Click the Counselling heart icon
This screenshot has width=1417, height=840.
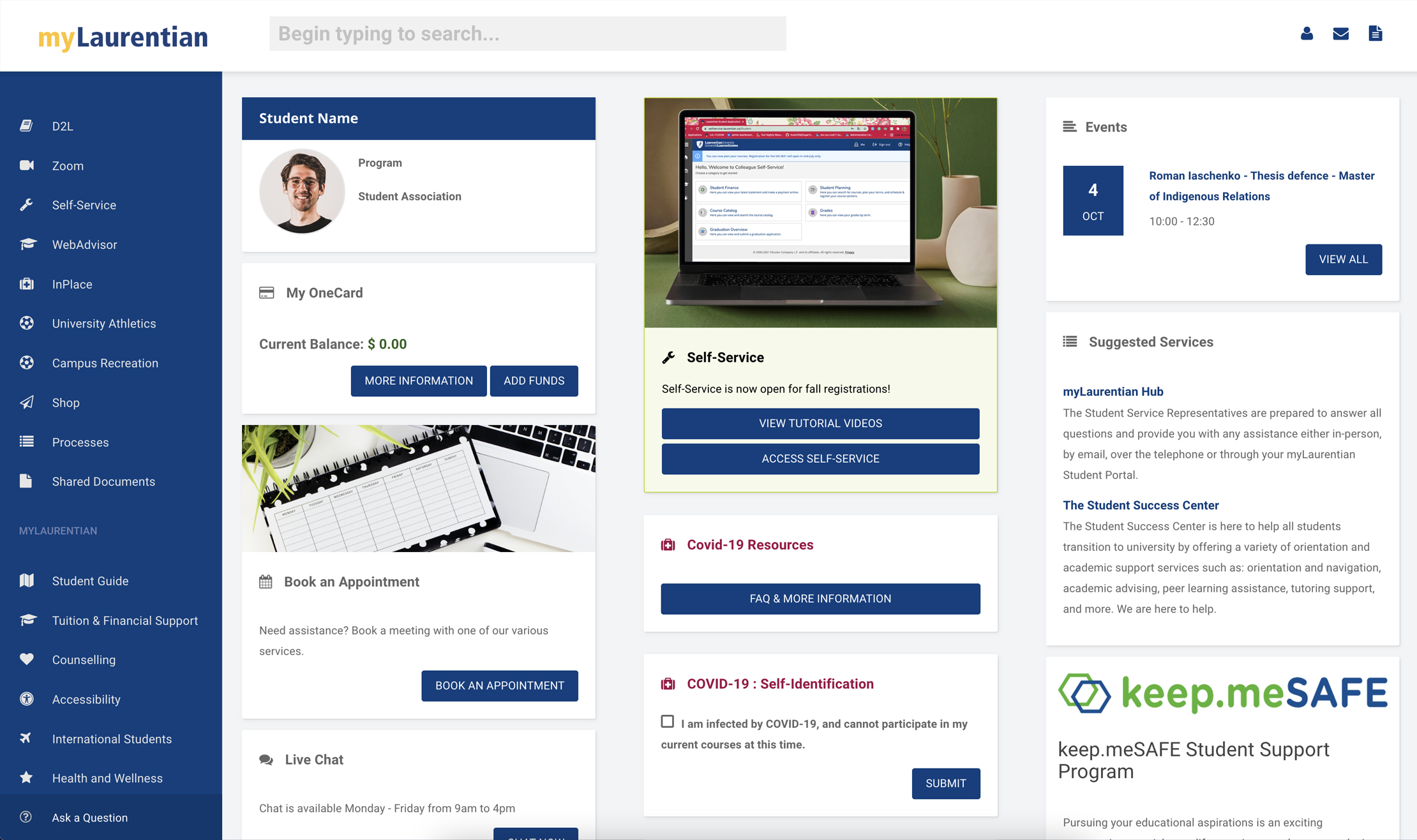point(26,659)
